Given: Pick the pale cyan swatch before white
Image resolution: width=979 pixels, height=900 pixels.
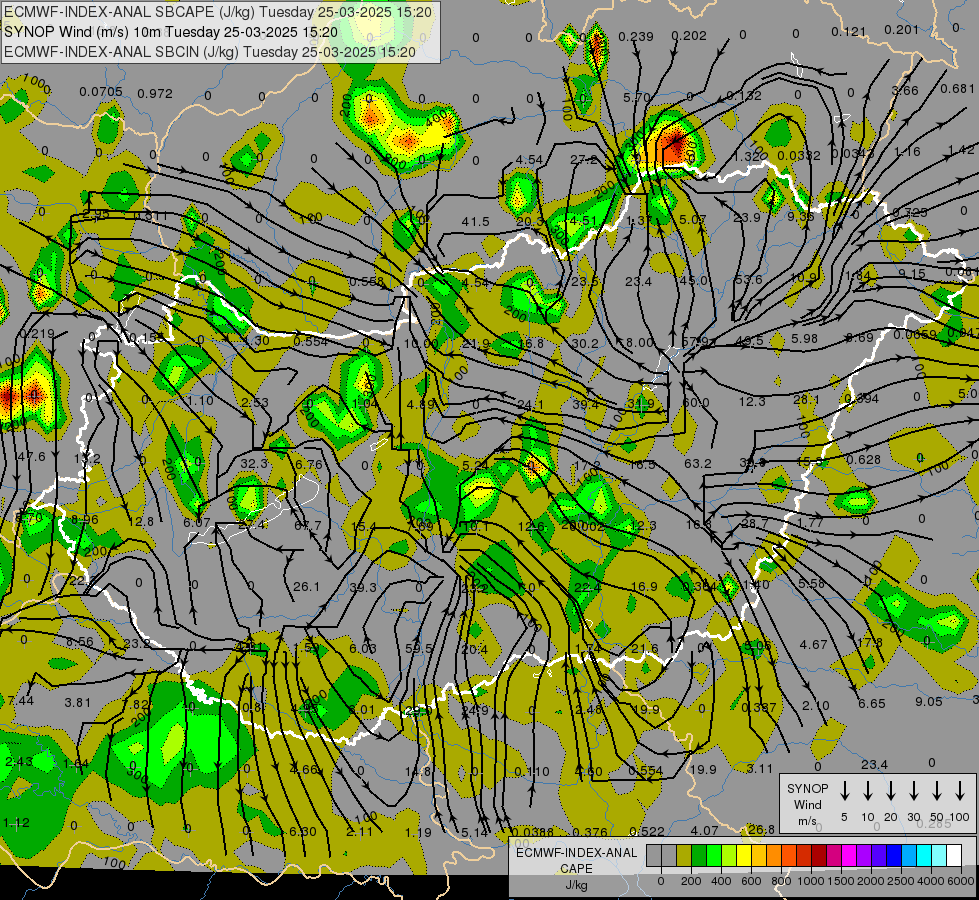Looking at the screenshot, I should tap(938, 855).
